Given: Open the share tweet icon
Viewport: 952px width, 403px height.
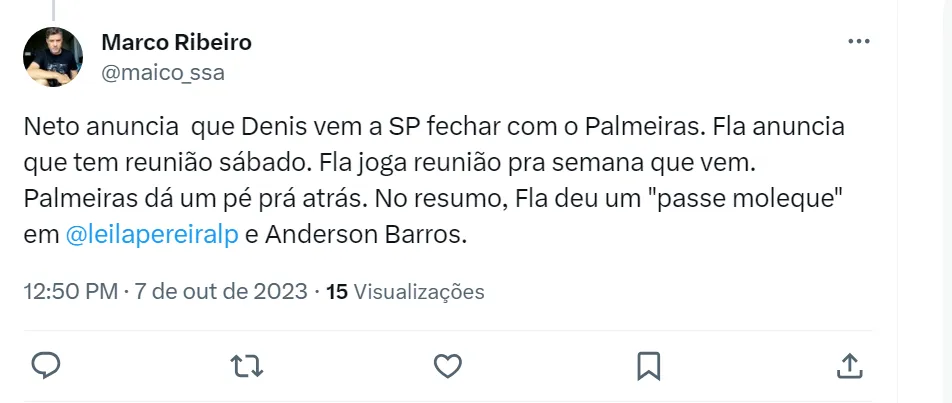Looking at the screenshot, I should (x=848, y=364).
